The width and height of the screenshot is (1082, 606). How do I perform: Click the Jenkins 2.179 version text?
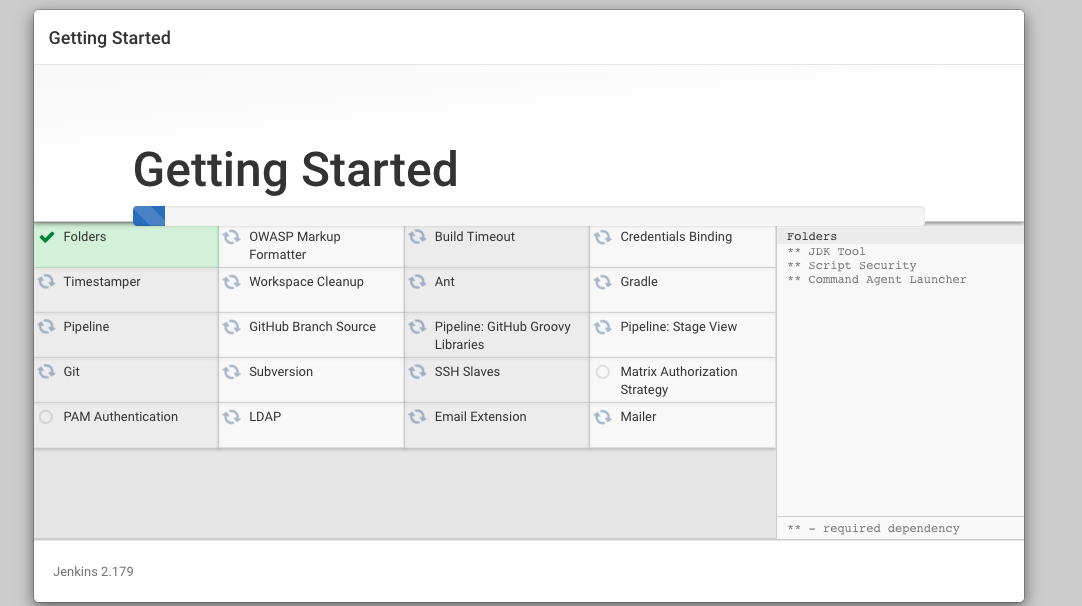[x=93, y=572]
